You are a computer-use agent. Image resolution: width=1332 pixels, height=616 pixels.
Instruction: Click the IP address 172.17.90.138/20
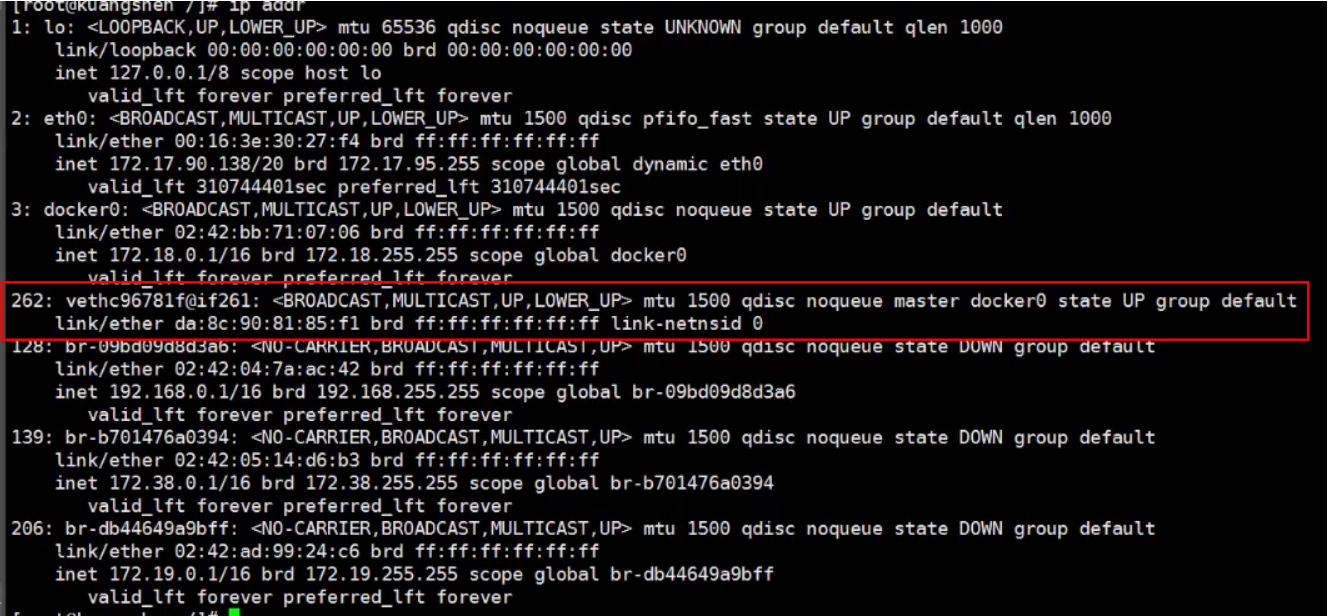[x=197, y=164]
